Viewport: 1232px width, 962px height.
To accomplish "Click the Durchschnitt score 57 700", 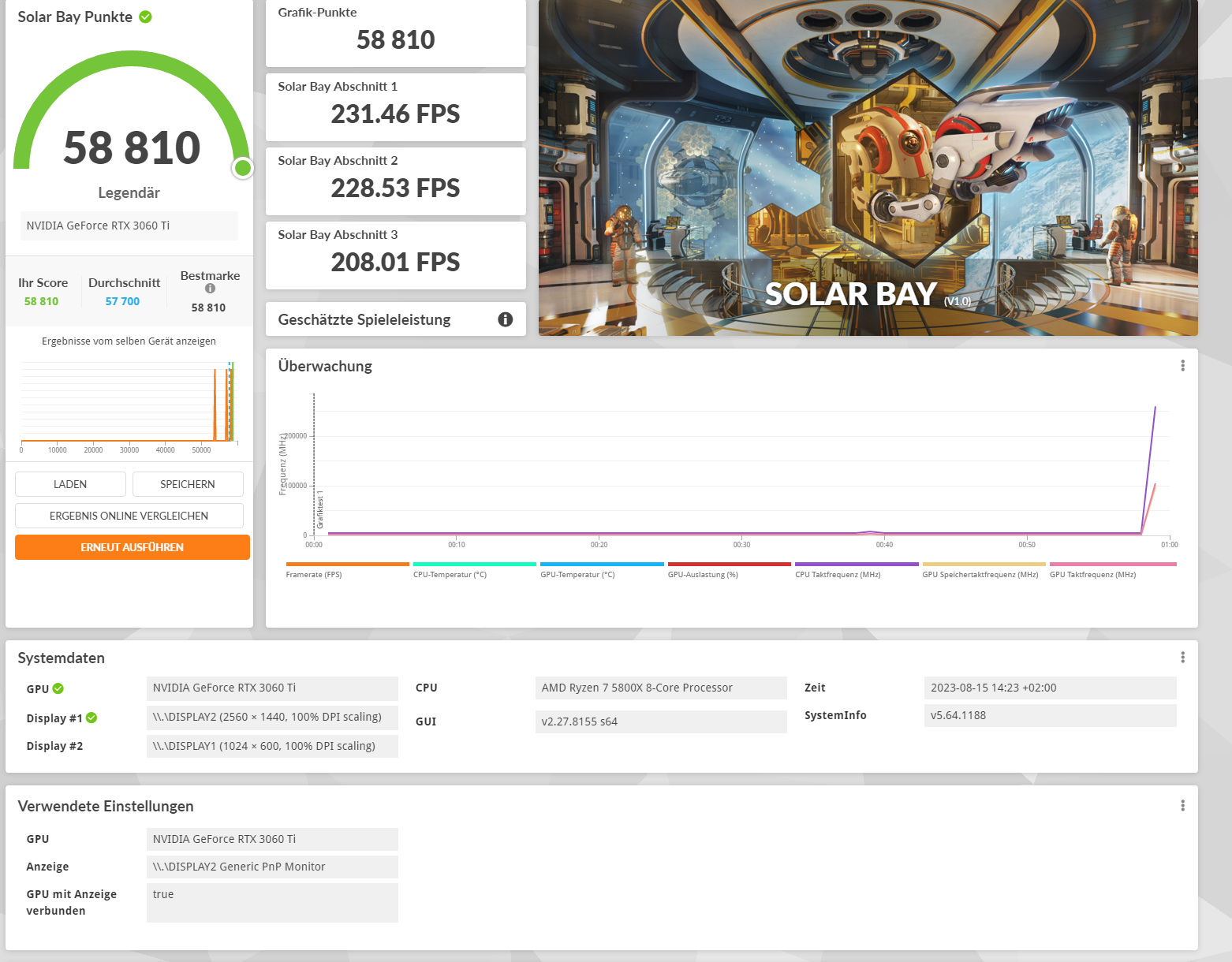I will (x=122, y=301).
